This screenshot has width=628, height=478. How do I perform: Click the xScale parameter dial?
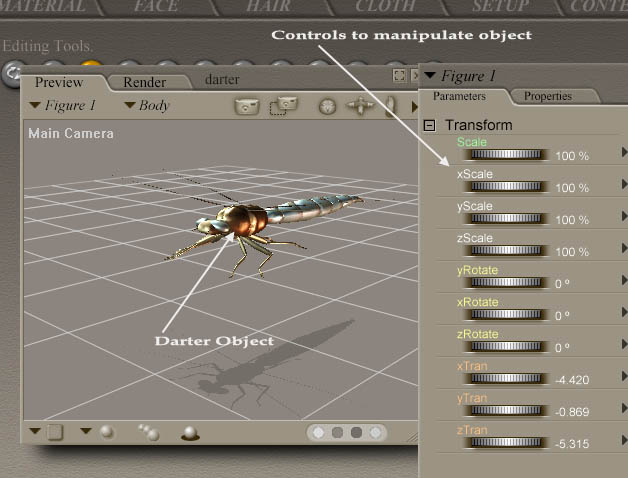click(506, 187)
